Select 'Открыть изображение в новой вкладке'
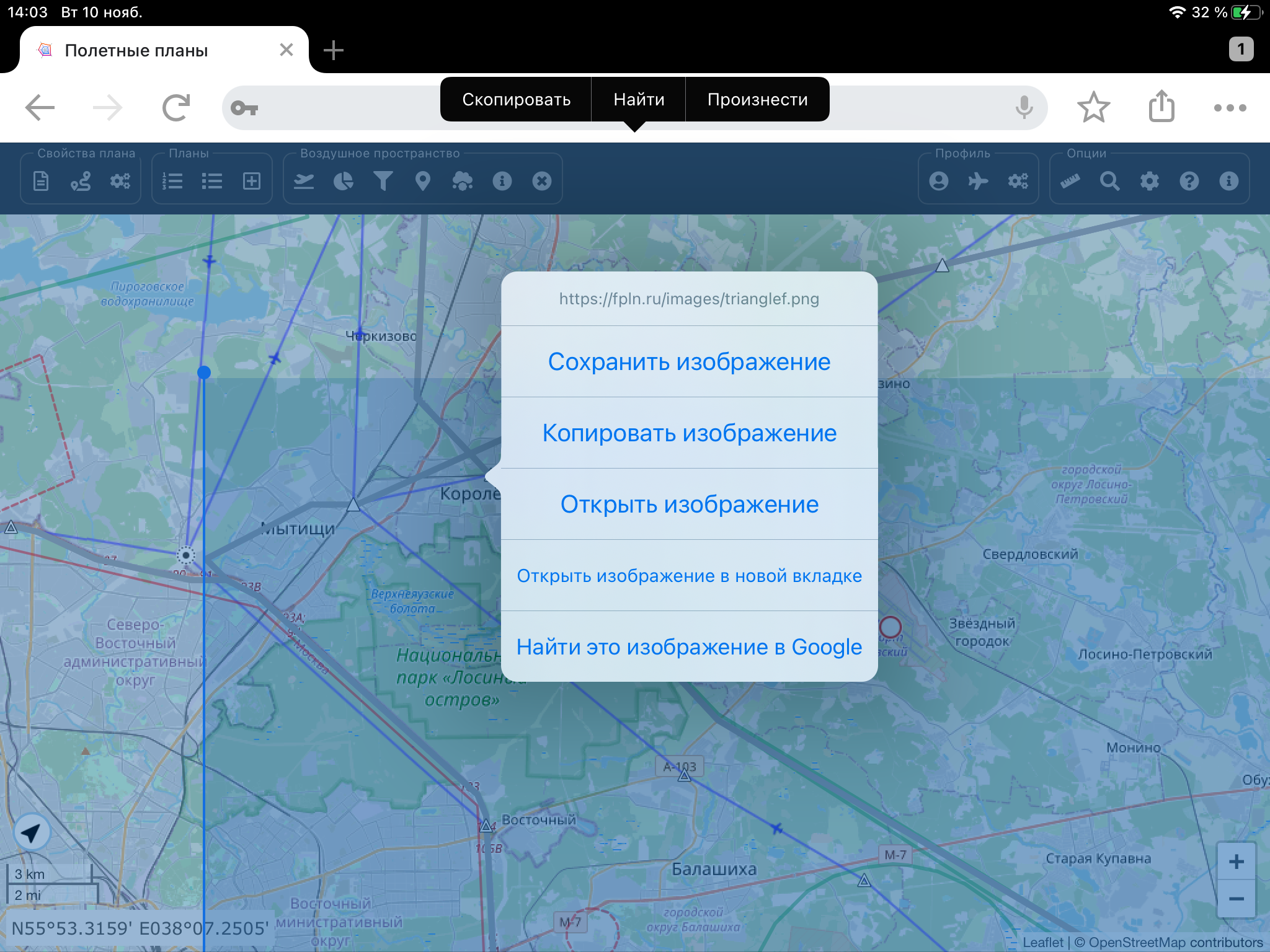 pos(689,576)
